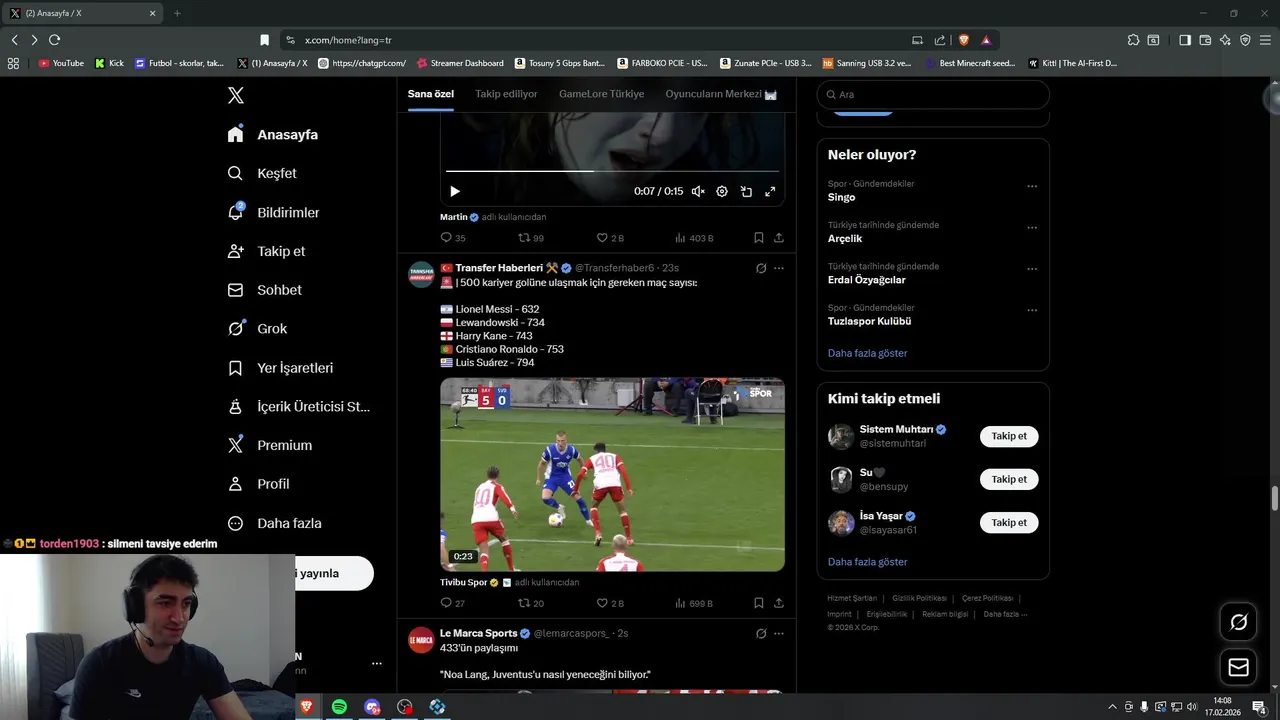
Task: Toggle Brave sidebar panel
Action: pyautogui.click(x=1185, y=40)
